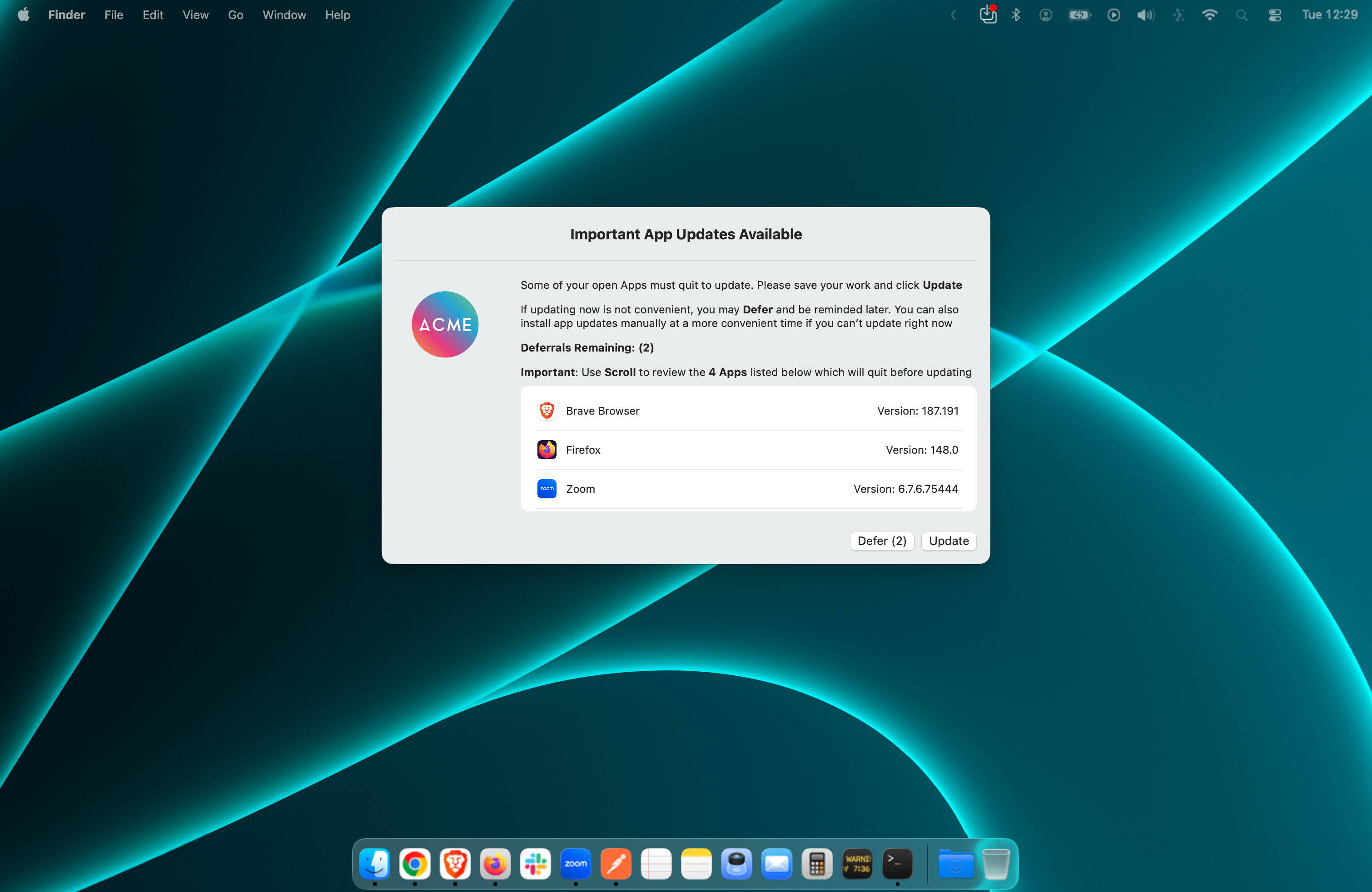Open Google Chrome from the Dock

tap(414, 864)
